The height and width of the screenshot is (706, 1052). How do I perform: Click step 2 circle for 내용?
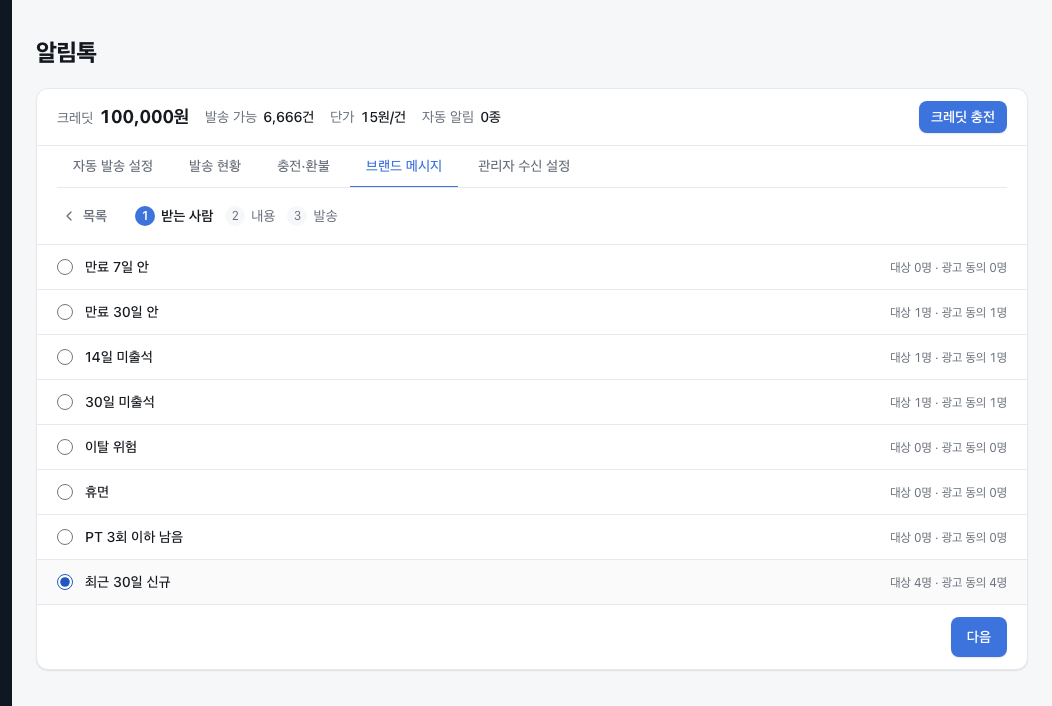[235, 216]
